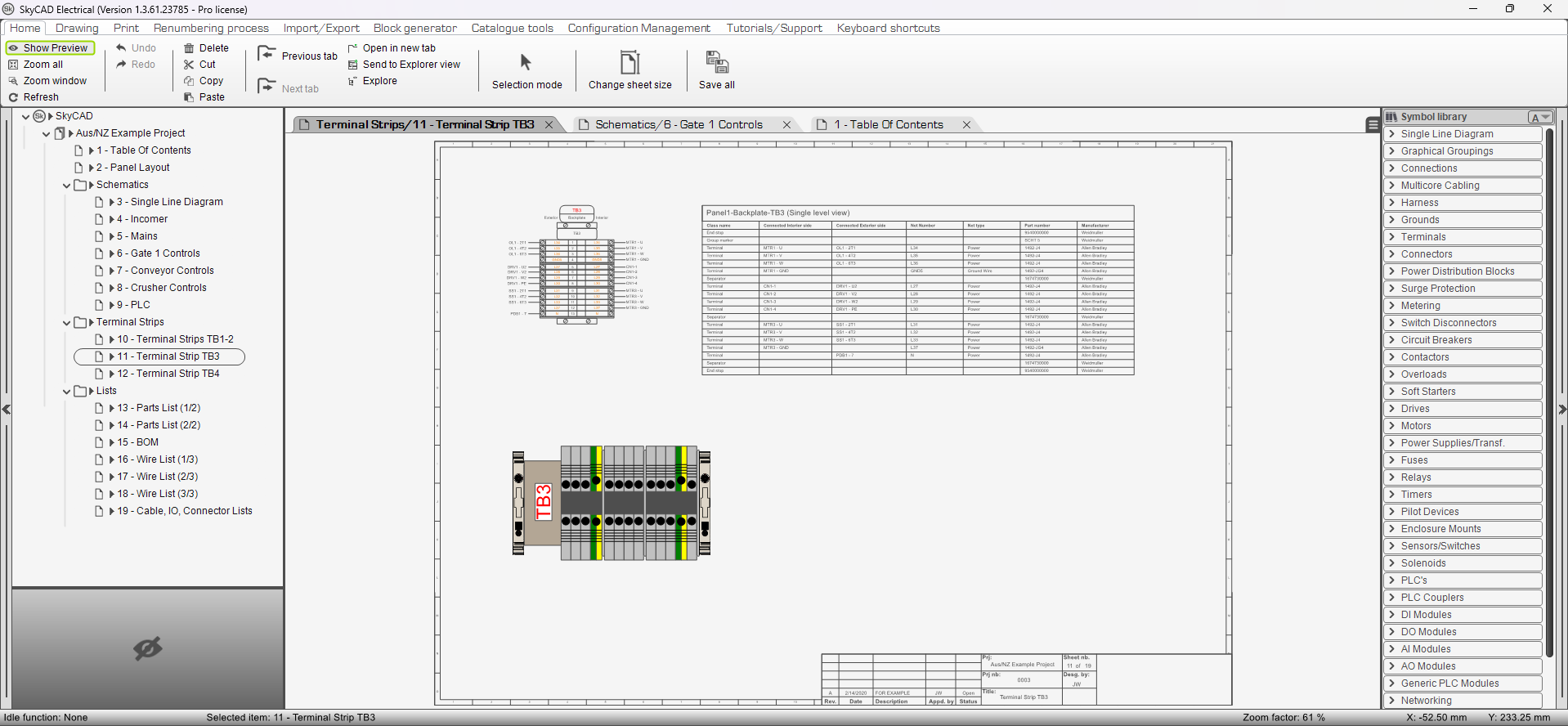Screen dimensions: 1568x726
Task: Click the Refresh icon
Action: 13,97
